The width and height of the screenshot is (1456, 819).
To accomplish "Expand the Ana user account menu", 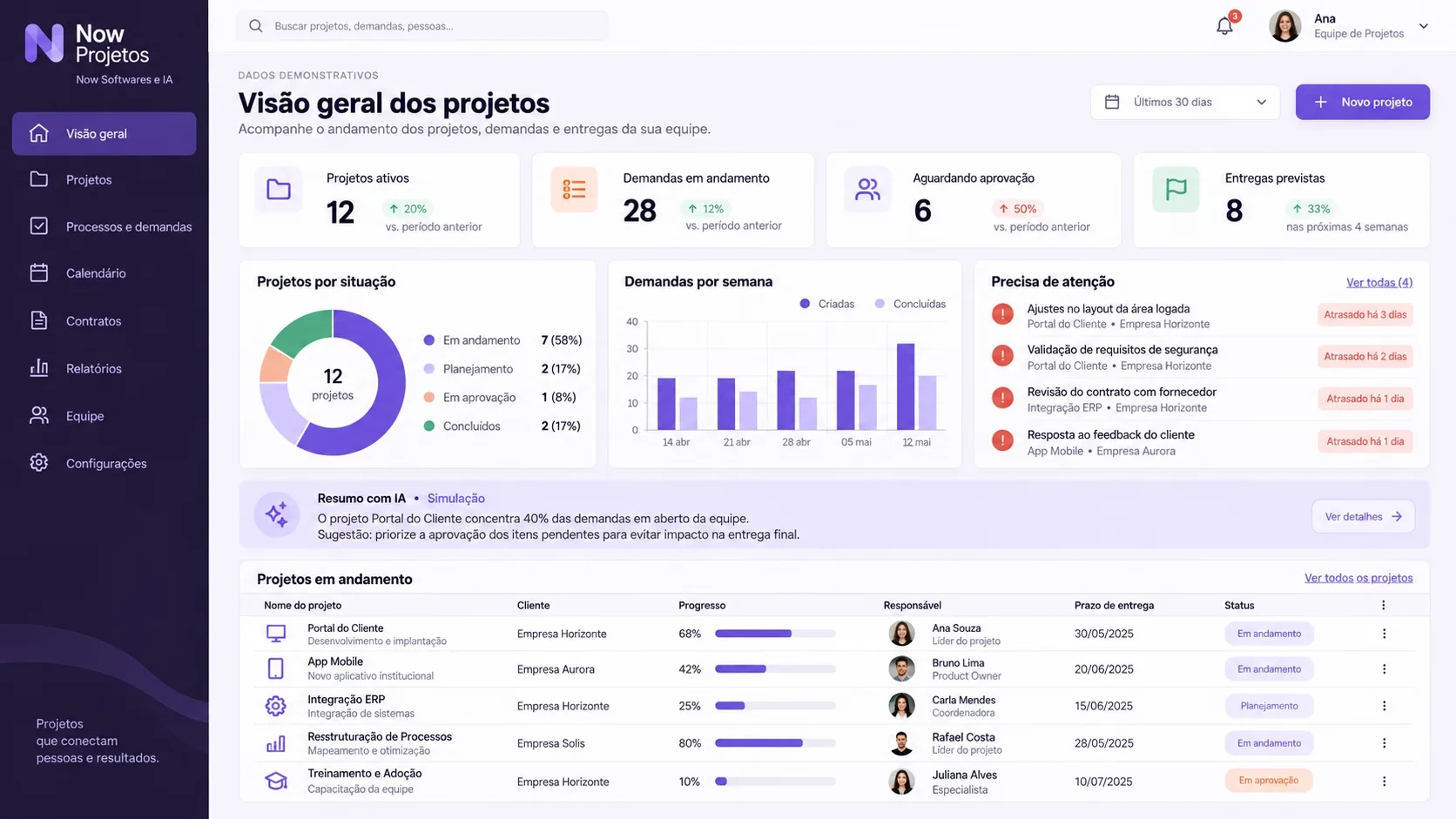I will [x=1423, y=26].
